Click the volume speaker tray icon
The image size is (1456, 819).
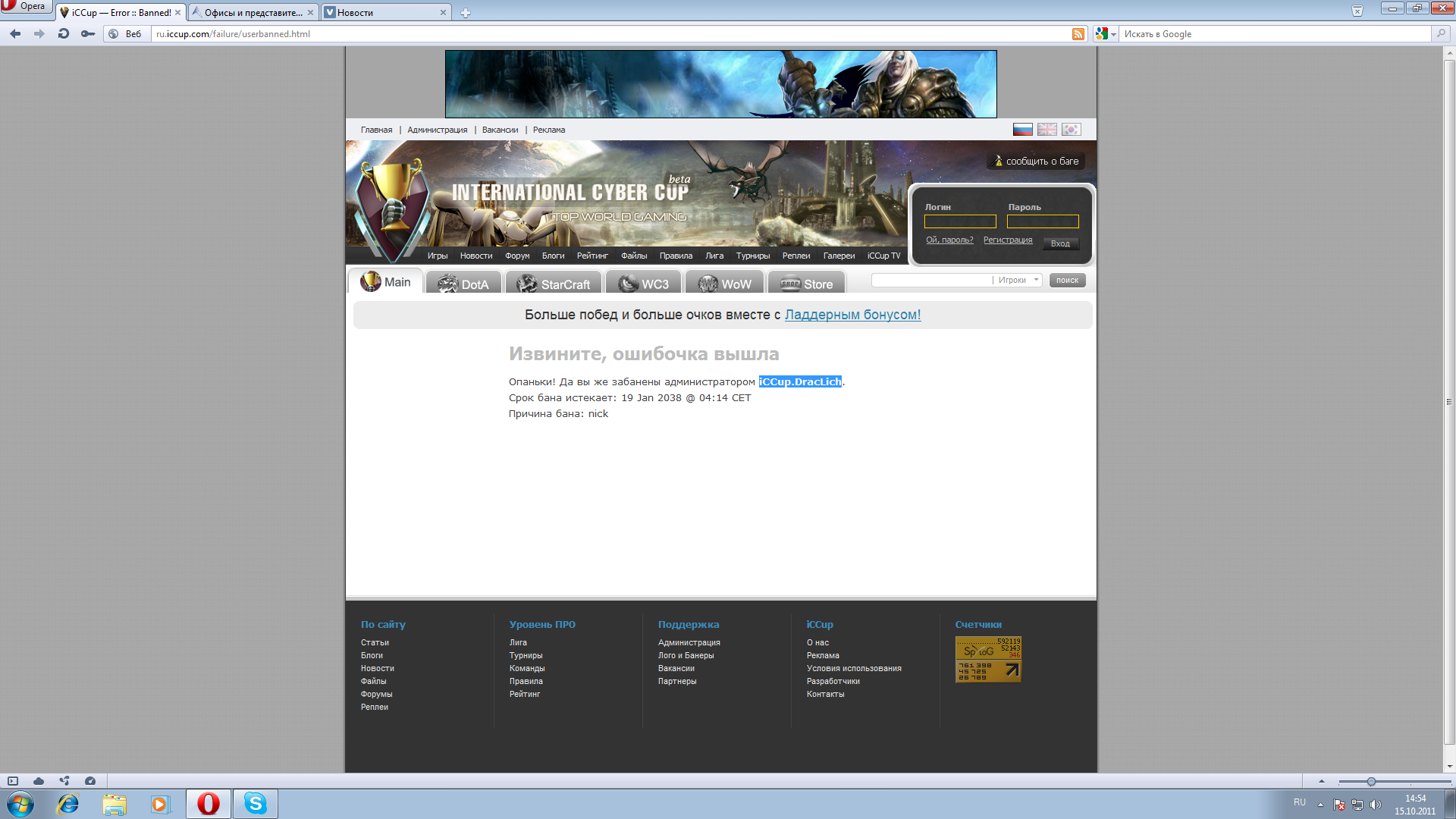pyautogui.click(x=1376, y=805)
